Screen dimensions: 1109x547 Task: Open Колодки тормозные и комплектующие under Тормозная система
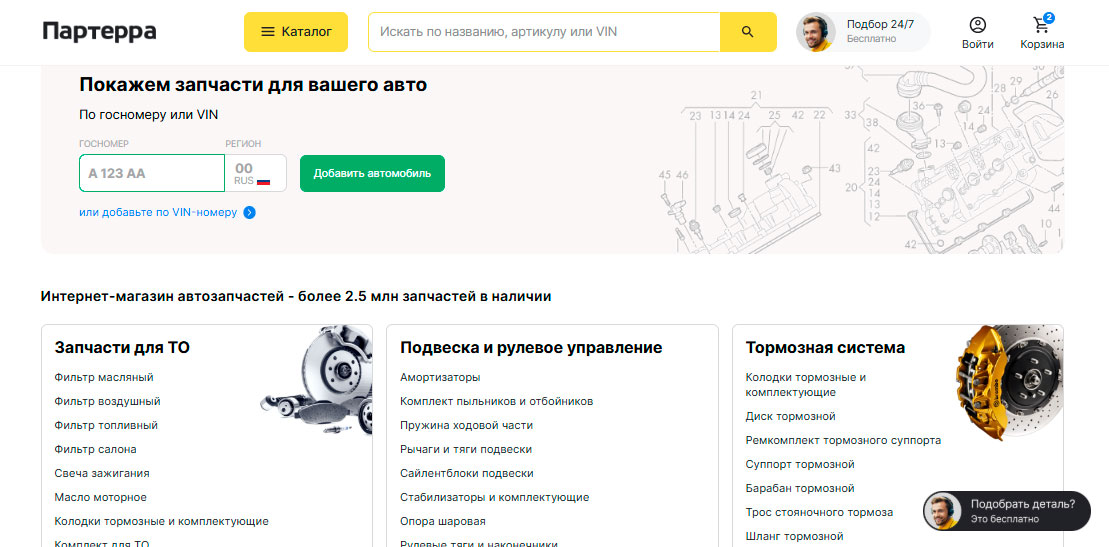click(806, 384)
